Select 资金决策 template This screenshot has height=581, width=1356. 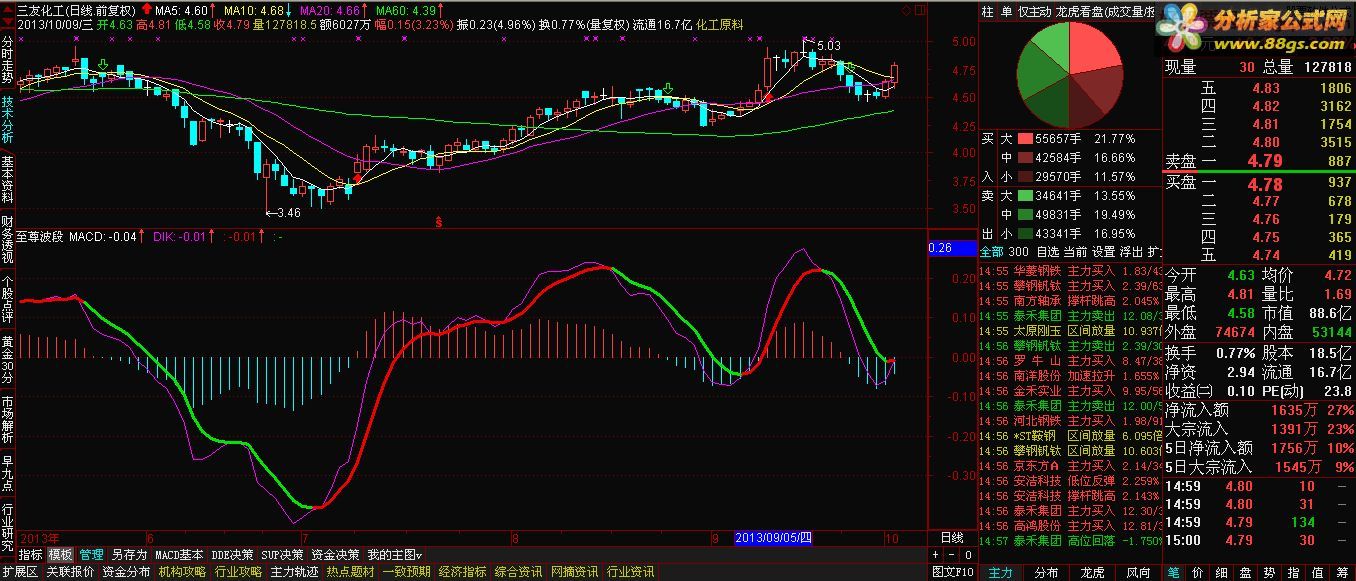click(335, 555)
